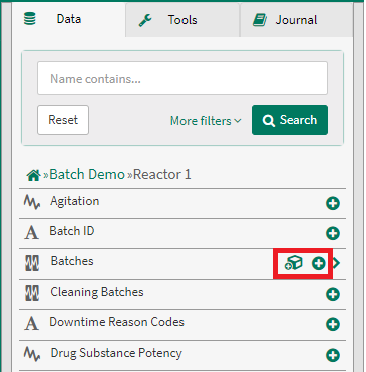Add Batch ID with plus icon
This screenshot has height=372, width=366.
(x=333, y=233)
